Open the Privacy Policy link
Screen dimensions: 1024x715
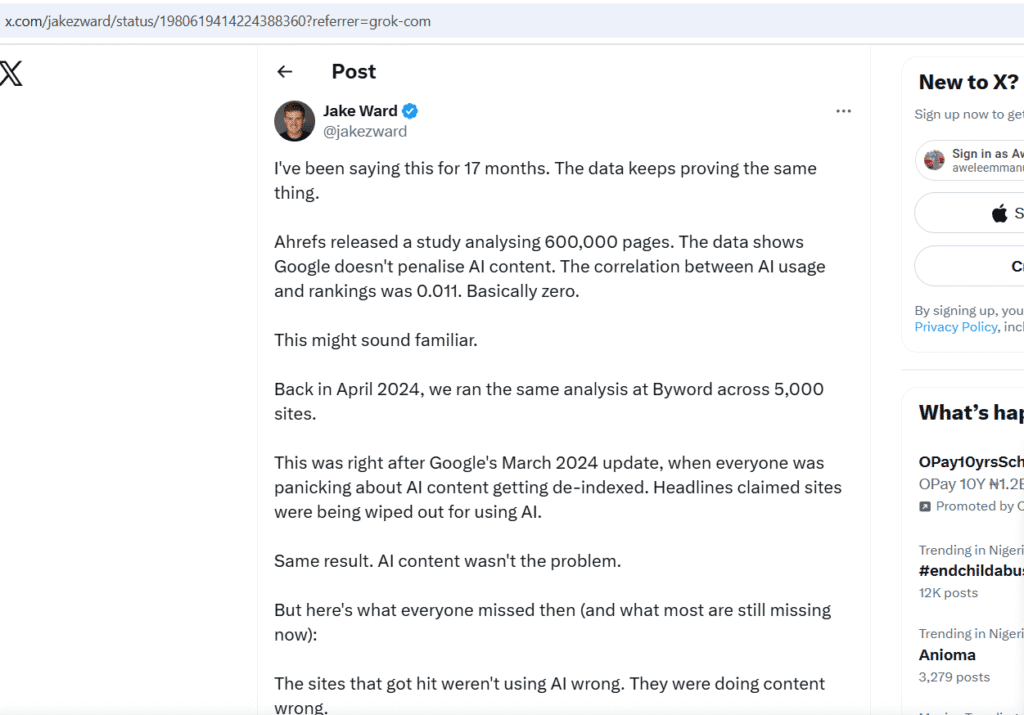(956, 326)
